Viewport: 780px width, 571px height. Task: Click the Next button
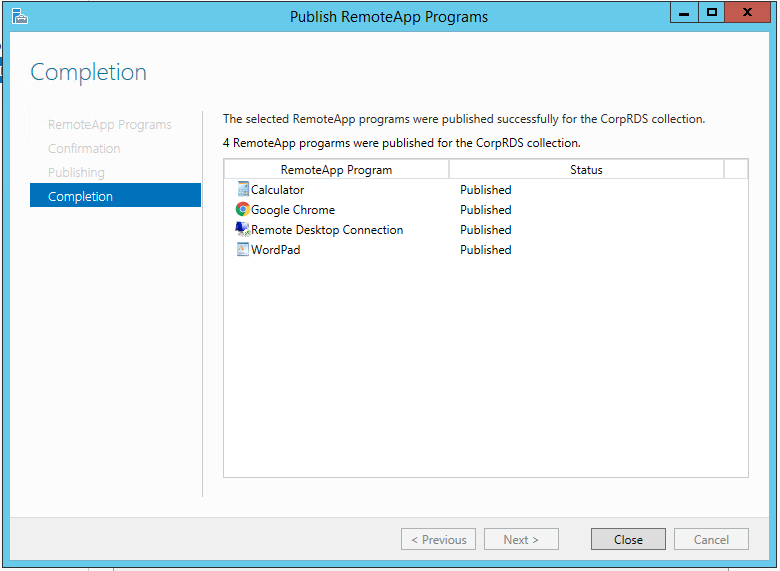521,539
